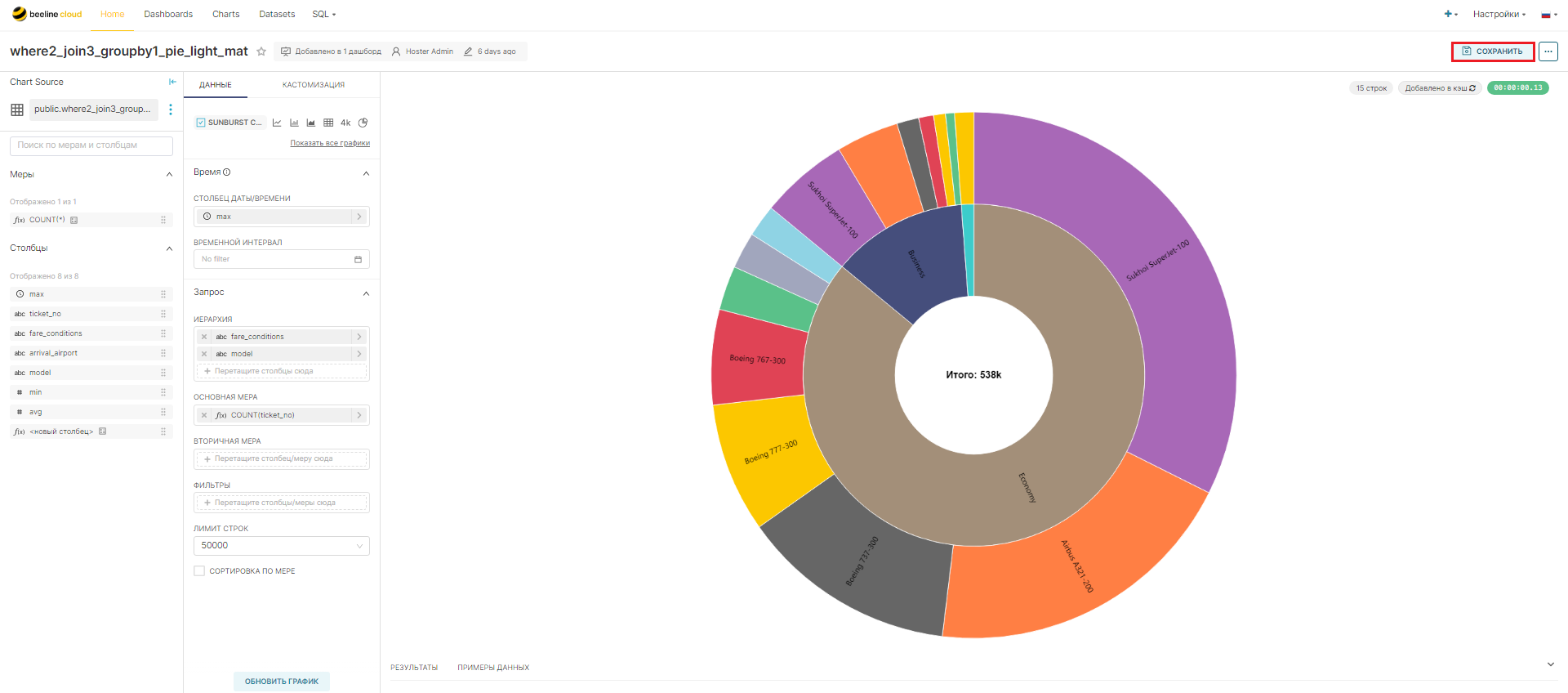The height and width of the screenshot is (693, 1568).
Task: Remove model from hierarchy
Action: pyautogui.click(x=204, y=354)
